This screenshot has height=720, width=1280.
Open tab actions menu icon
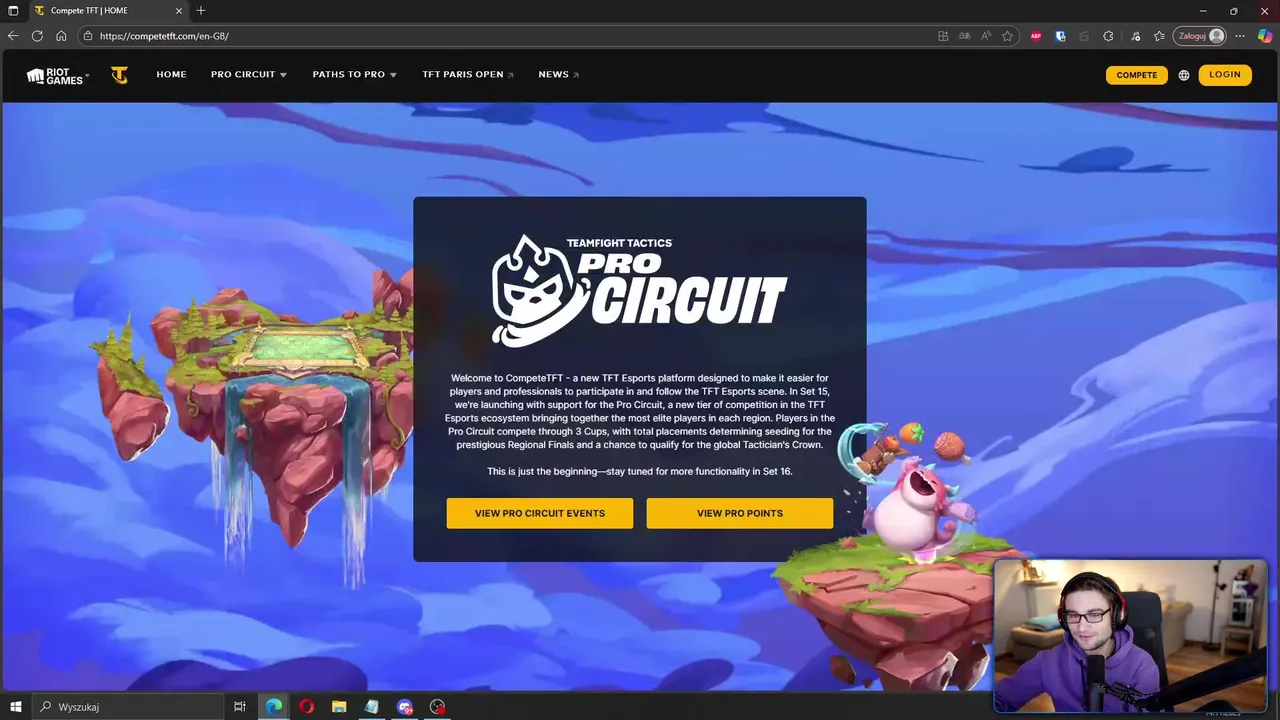[13, 10]
